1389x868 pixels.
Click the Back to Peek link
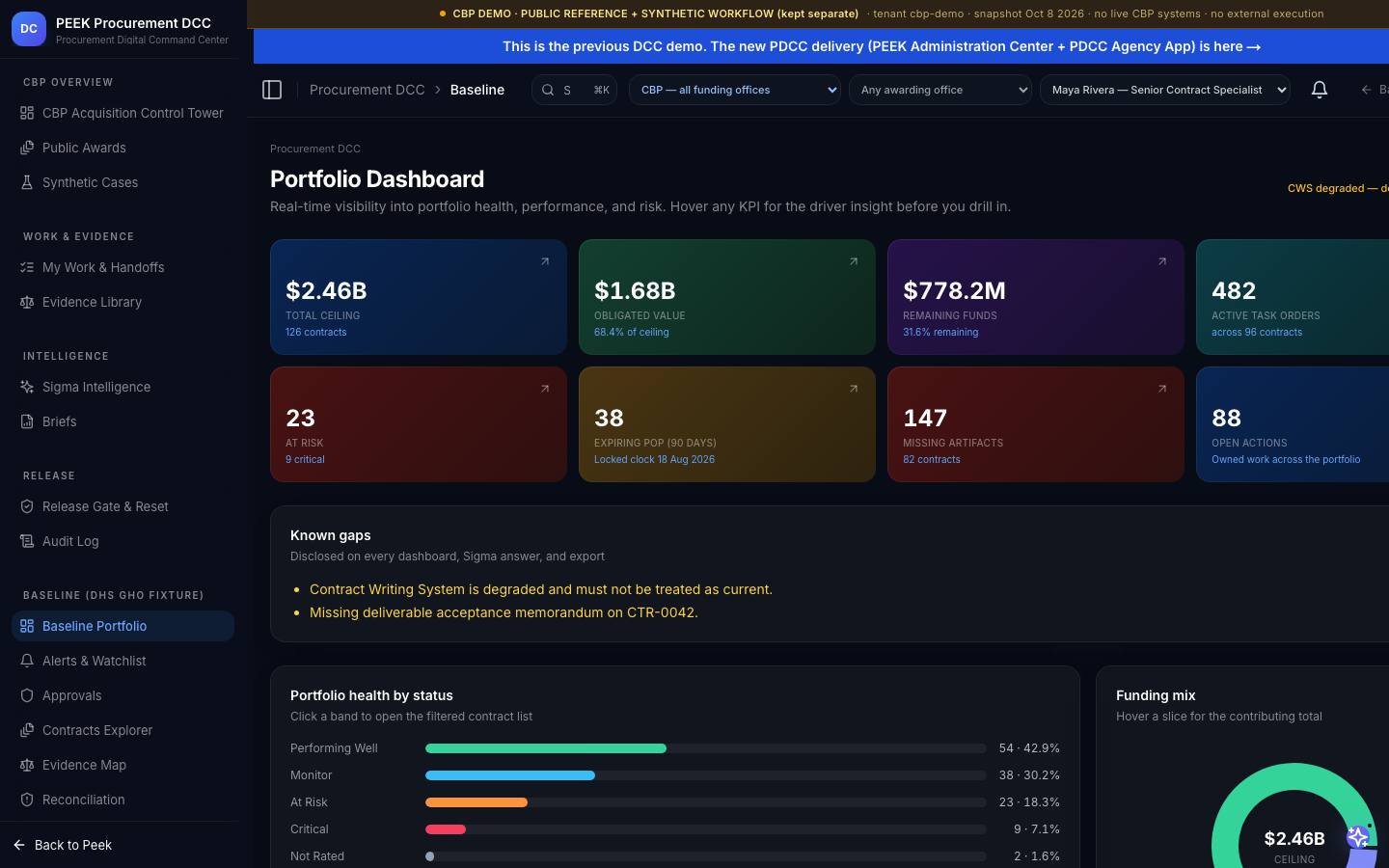[x=64, y=845]
